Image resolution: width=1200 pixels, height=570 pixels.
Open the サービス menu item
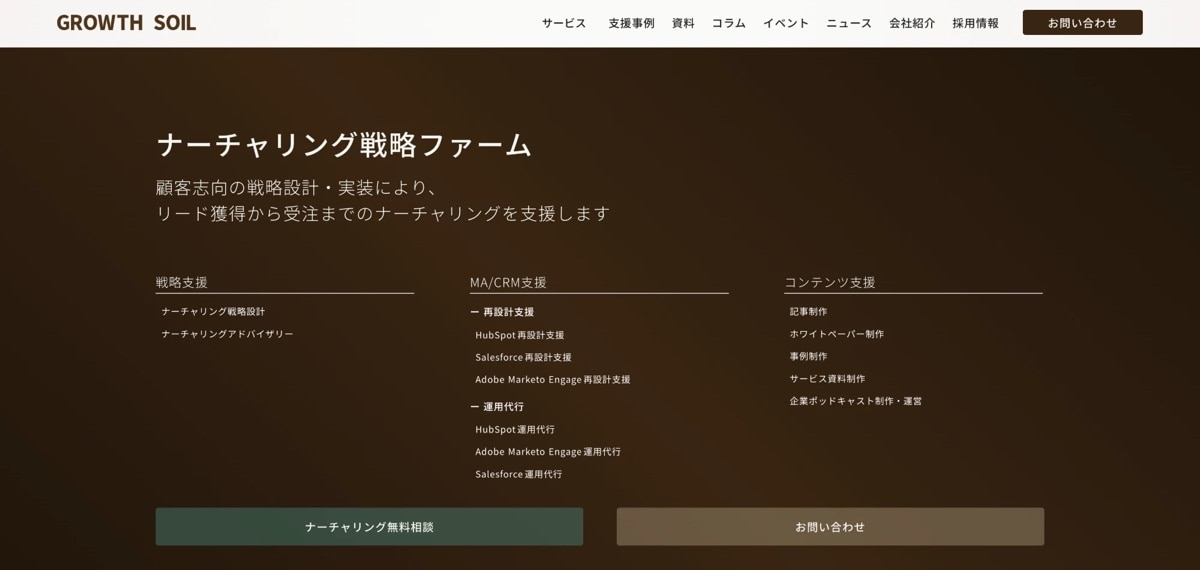coord(564,23)
